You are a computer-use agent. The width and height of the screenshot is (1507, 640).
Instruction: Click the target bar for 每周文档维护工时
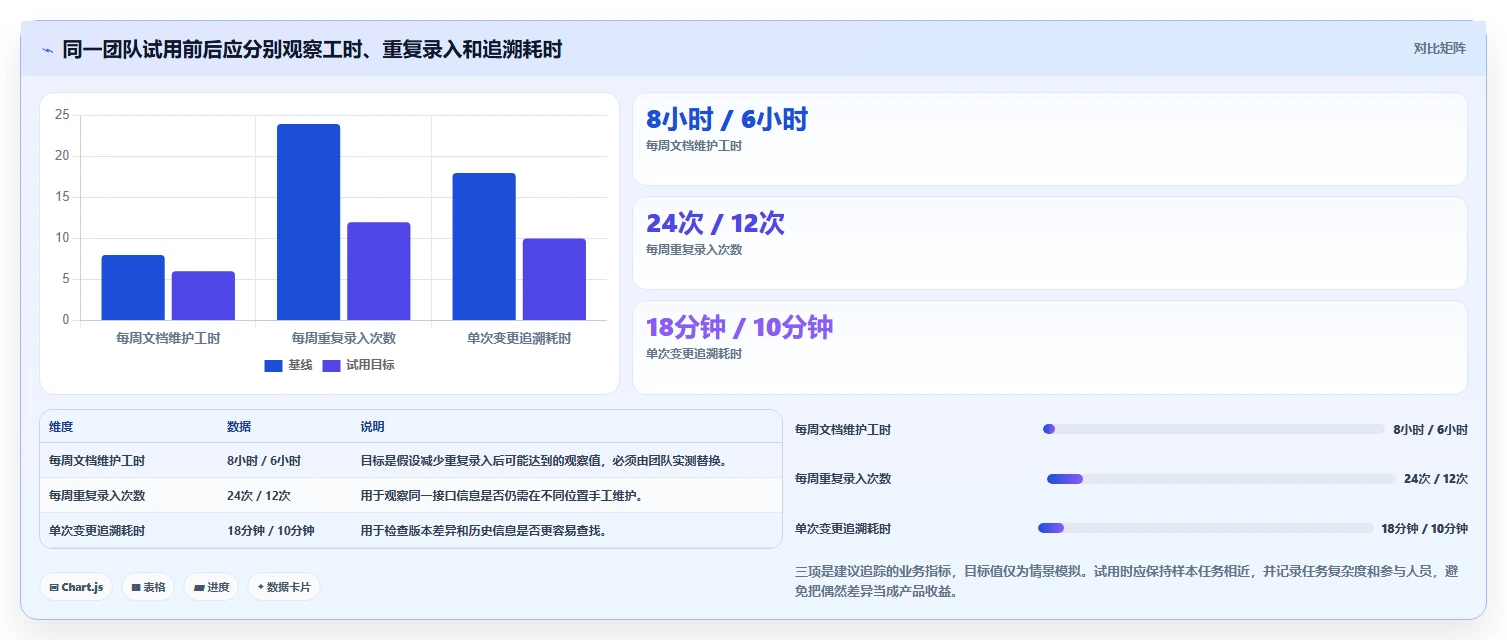pos(203,296)
